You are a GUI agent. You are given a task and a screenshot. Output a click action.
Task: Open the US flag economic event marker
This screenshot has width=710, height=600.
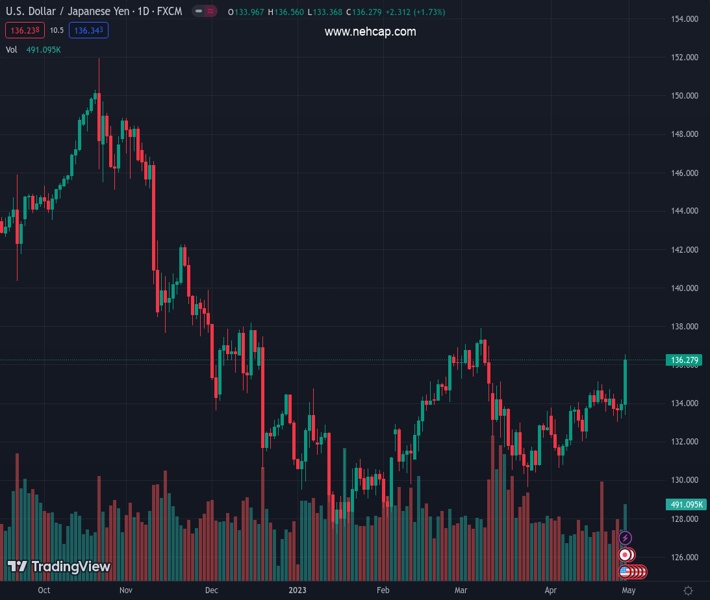click(625, 571)
